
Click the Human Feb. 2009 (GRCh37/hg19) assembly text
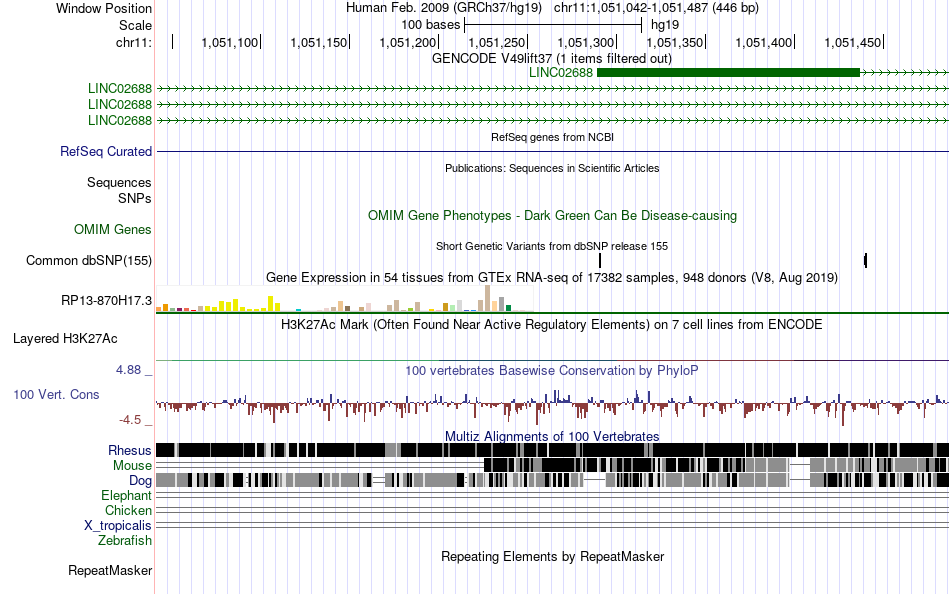tap(446, 8)
